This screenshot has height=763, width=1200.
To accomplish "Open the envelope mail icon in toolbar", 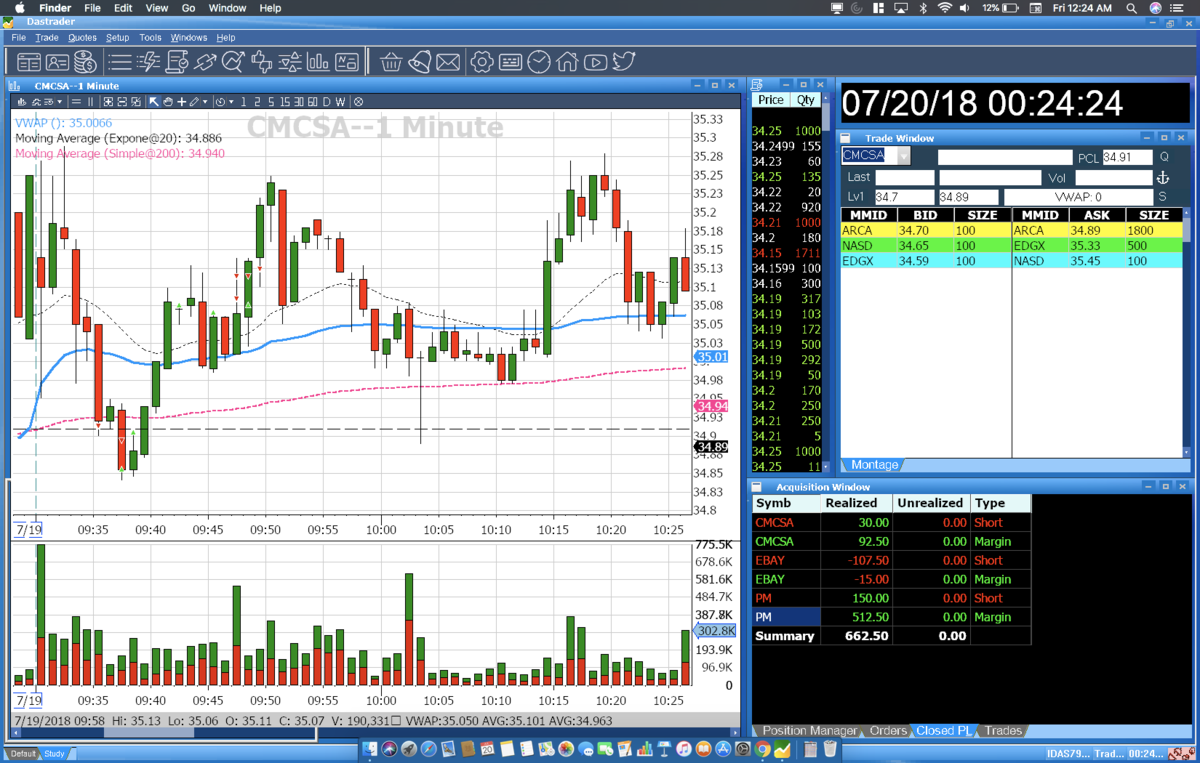I will click(x=448, y=62).
